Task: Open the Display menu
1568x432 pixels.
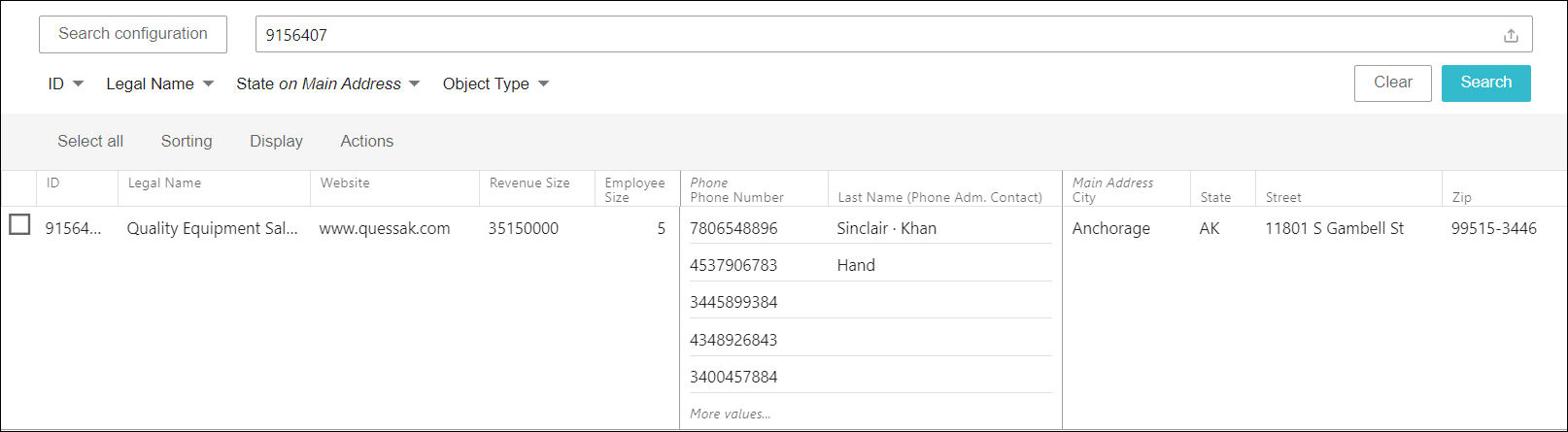Action: coord(276,142)
